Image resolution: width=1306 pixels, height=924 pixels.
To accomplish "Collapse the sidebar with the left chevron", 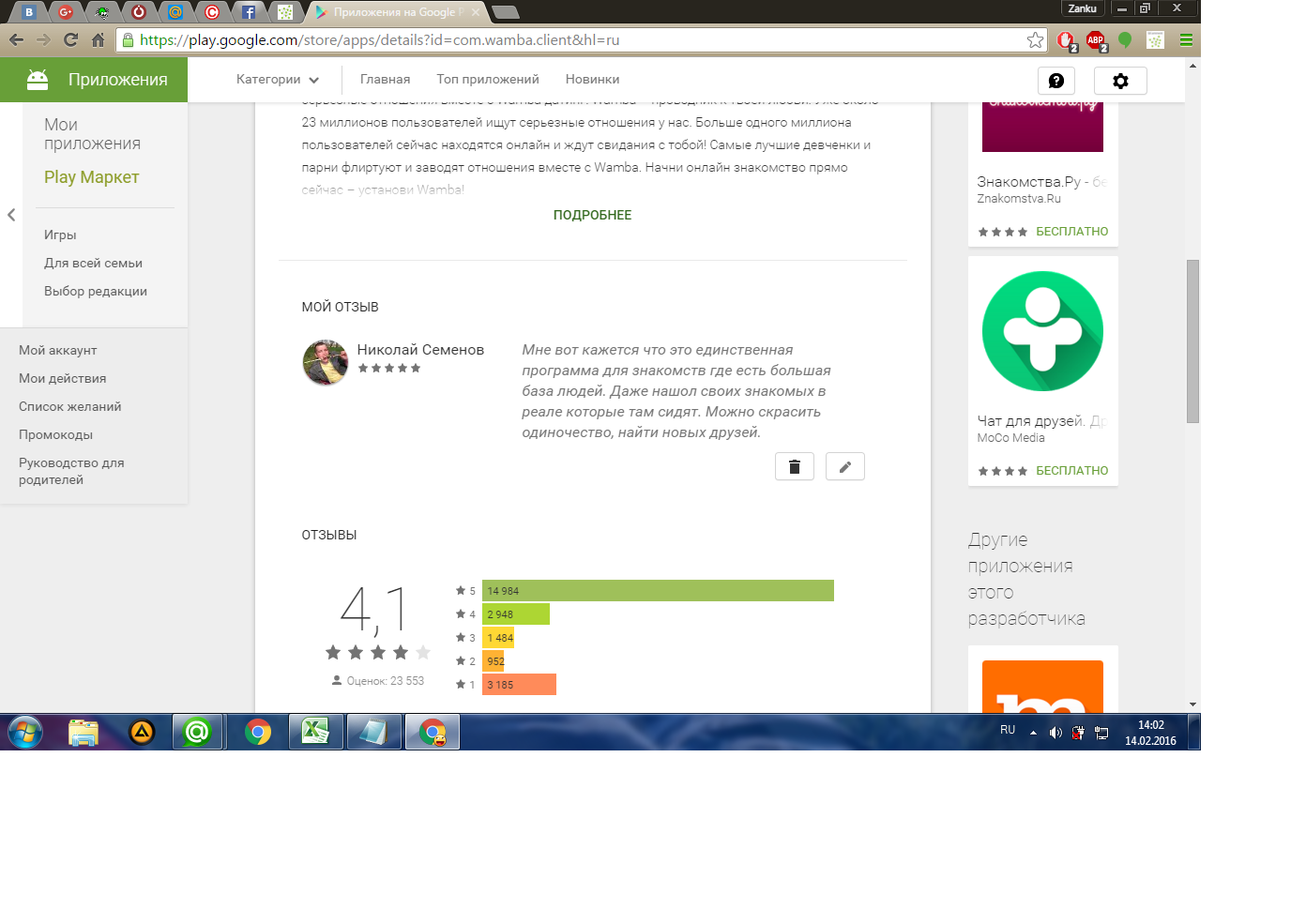I will [11, 215].
